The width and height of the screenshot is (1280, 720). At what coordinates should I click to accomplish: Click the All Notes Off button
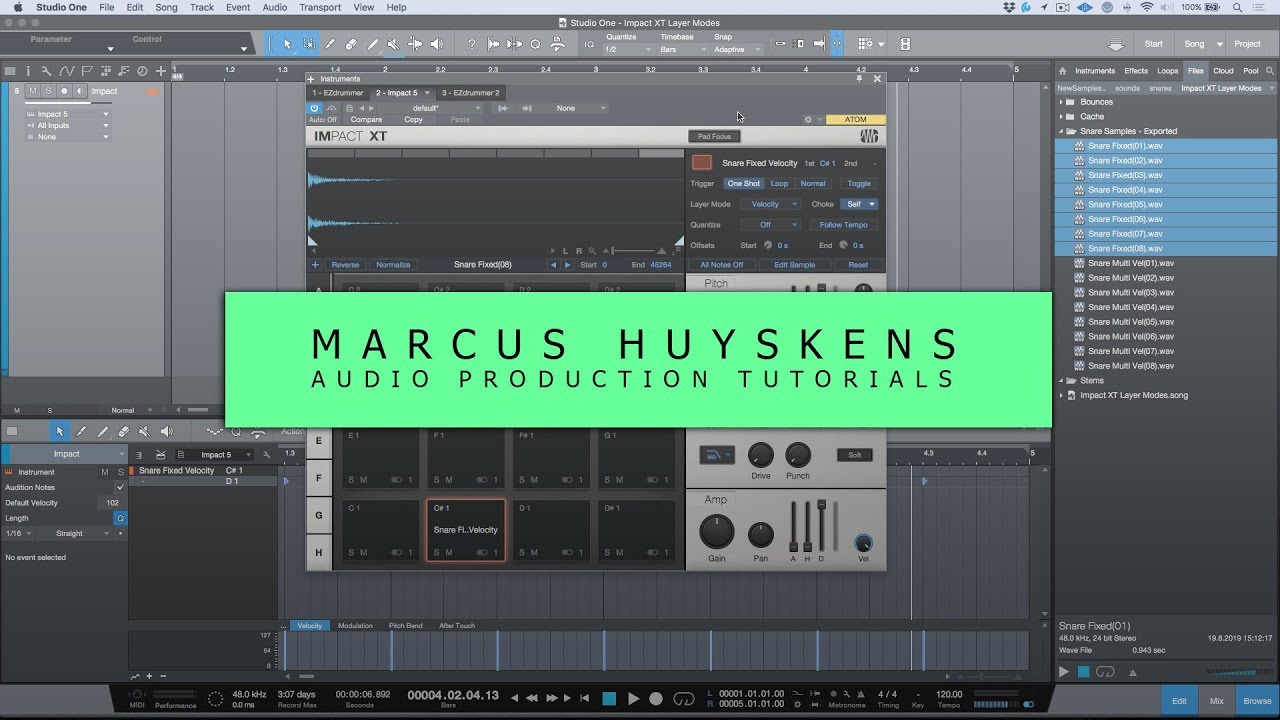point(722,265)
